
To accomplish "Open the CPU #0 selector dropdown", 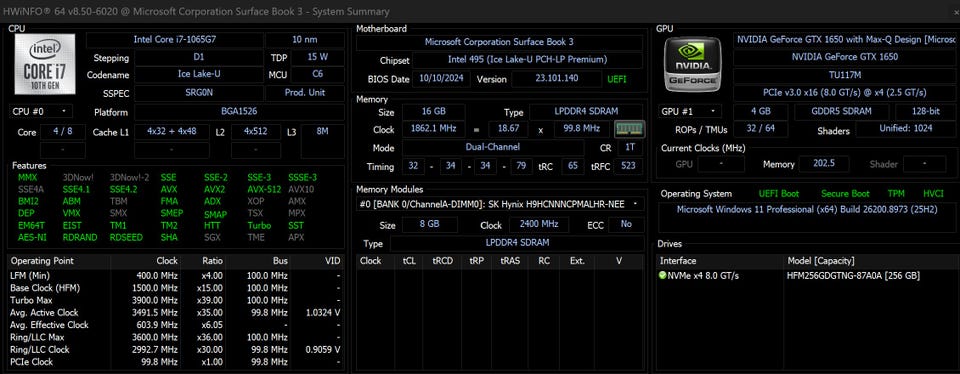I will (41, 112).
